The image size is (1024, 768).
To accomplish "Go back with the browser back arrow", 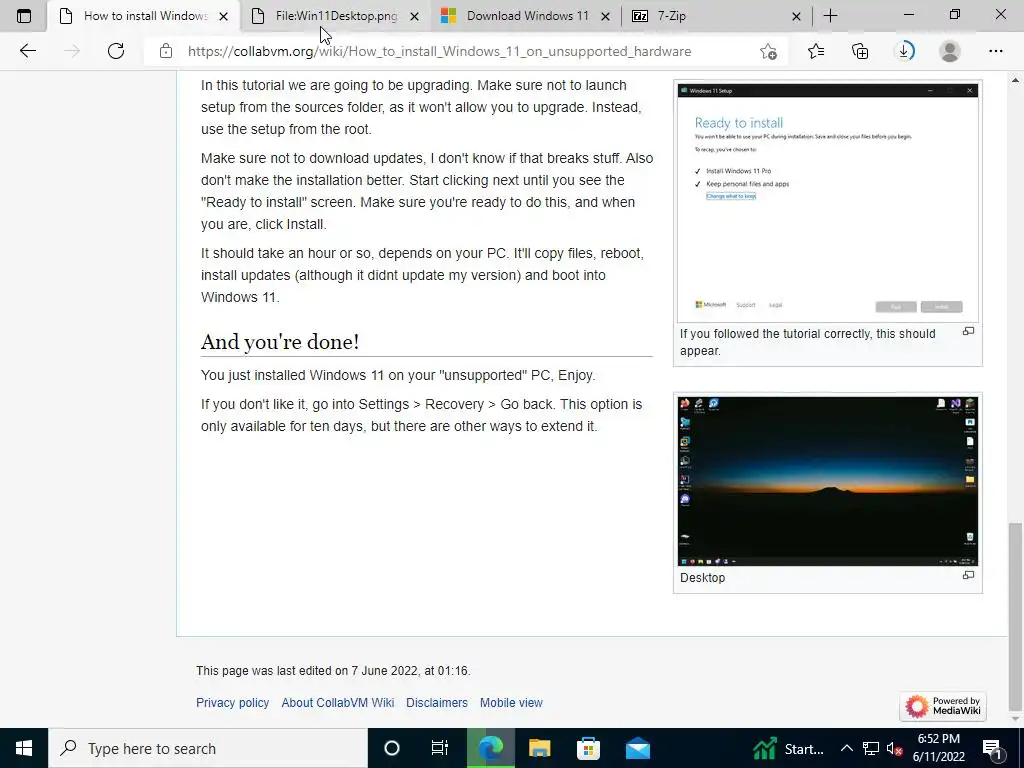I will pos(27,51).
